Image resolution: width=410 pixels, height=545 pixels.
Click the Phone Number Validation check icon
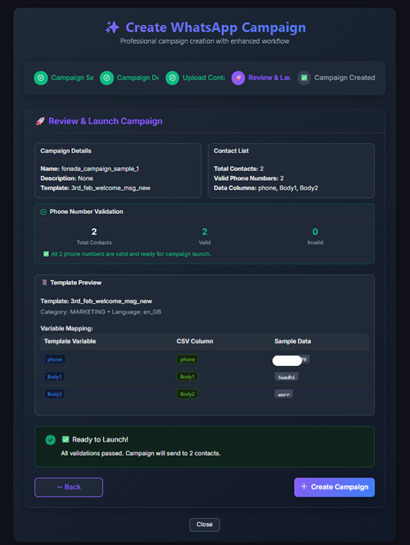click(43, 212)
